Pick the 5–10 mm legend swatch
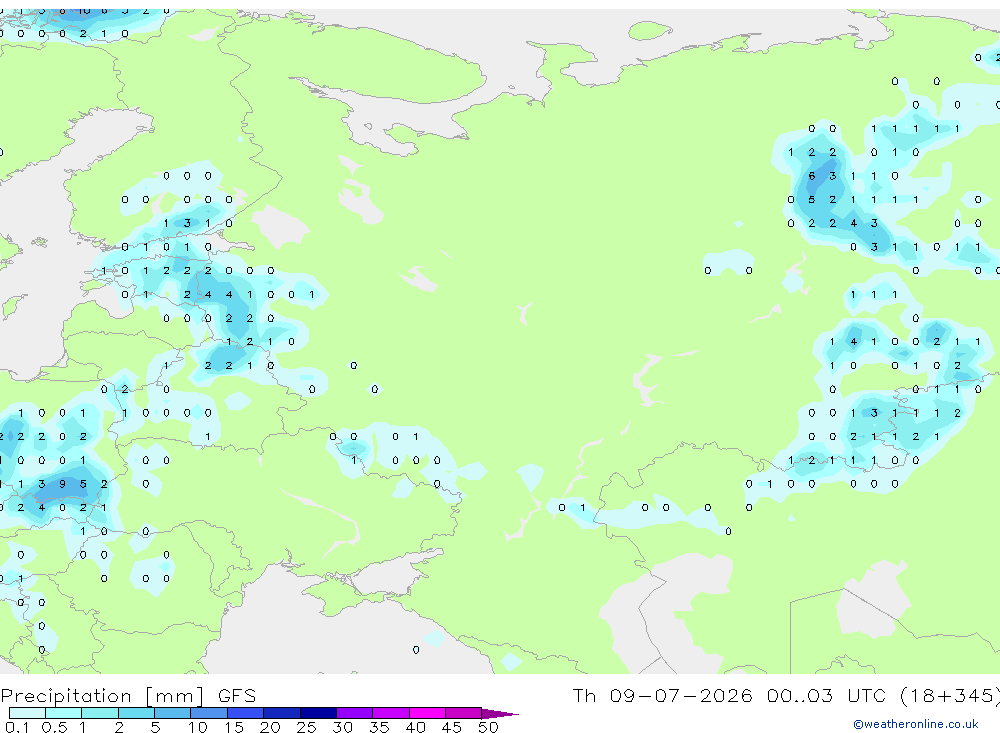 click(x=173, y=713)
